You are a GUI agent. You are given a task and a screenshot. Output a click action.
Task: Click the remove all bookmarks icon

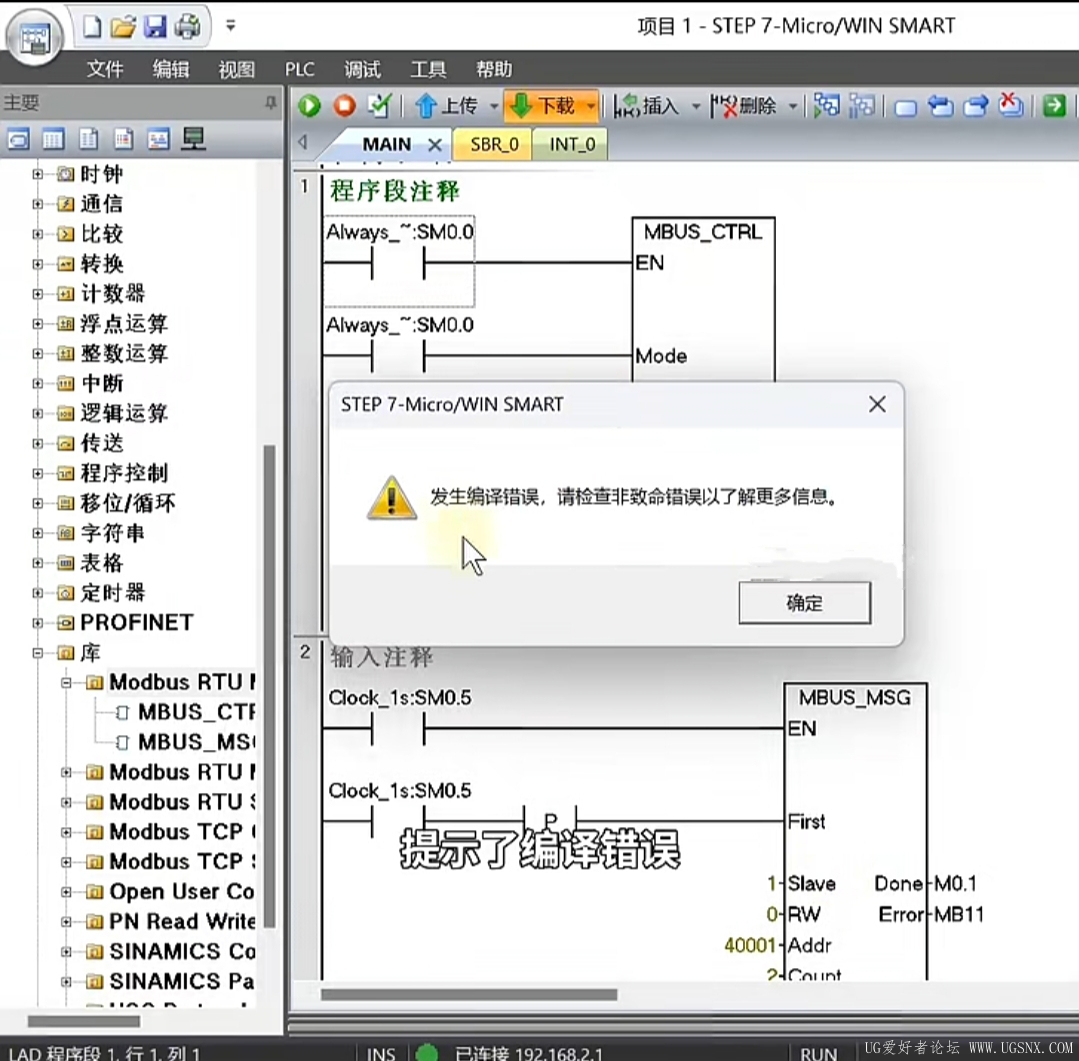click(x=1010, y=105)
